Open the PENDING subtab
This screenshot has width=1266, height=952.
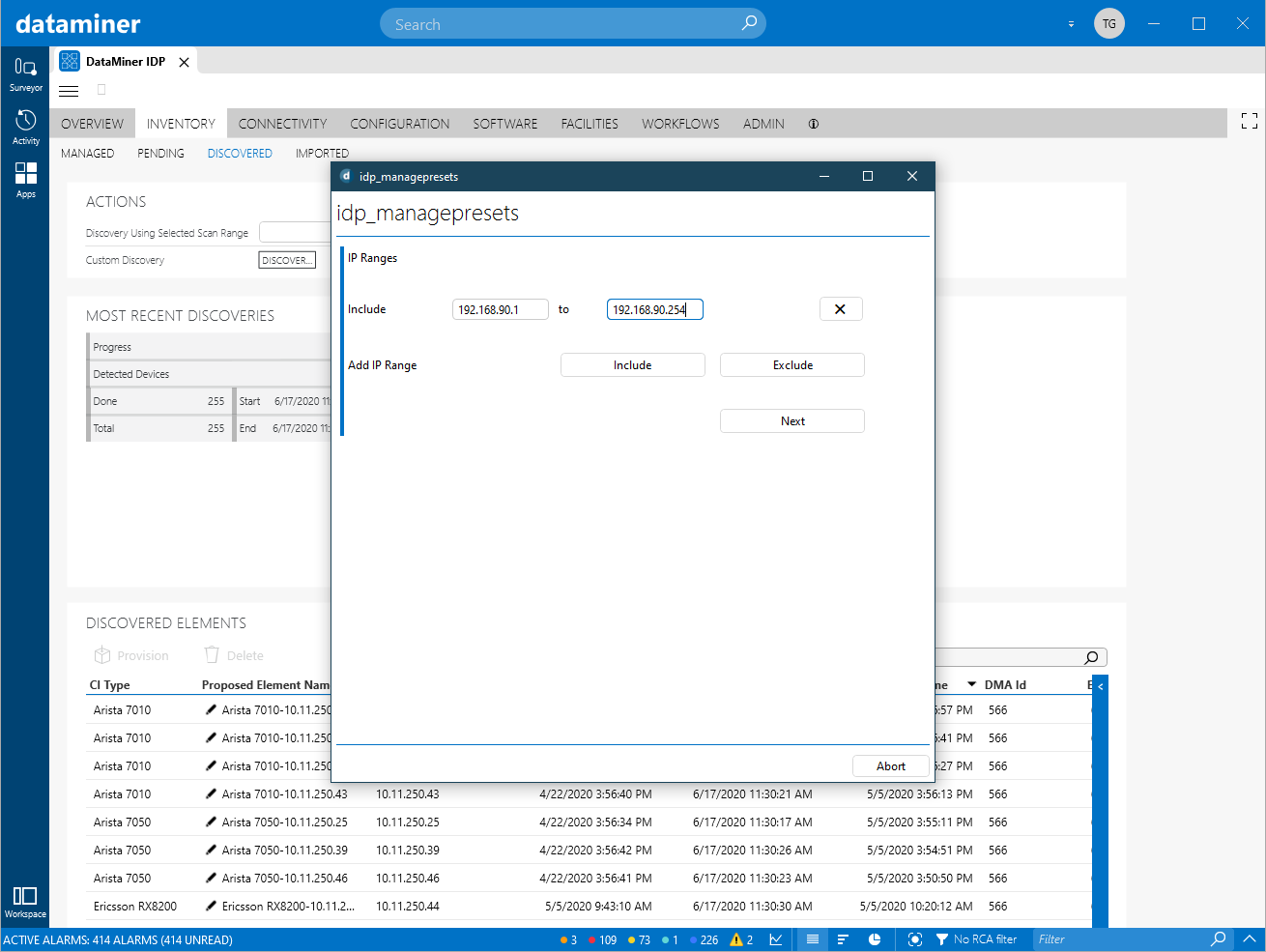[x=160, y=154]
